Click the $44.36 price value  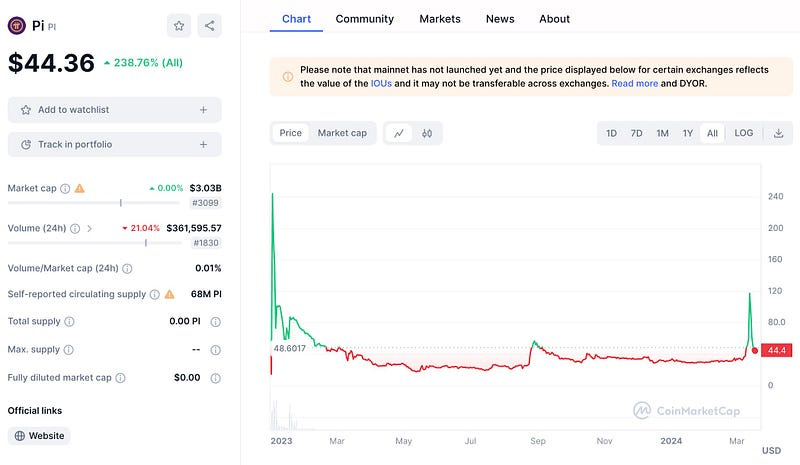click(52, 63)
